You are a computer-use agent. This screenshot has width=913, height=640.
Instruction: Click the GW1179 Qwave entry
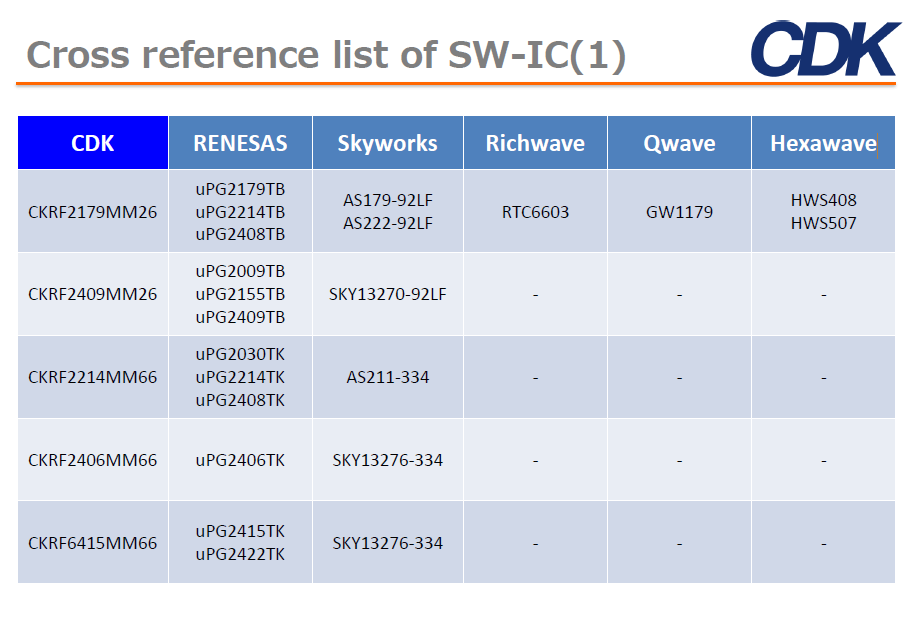(x=679, y=212)
